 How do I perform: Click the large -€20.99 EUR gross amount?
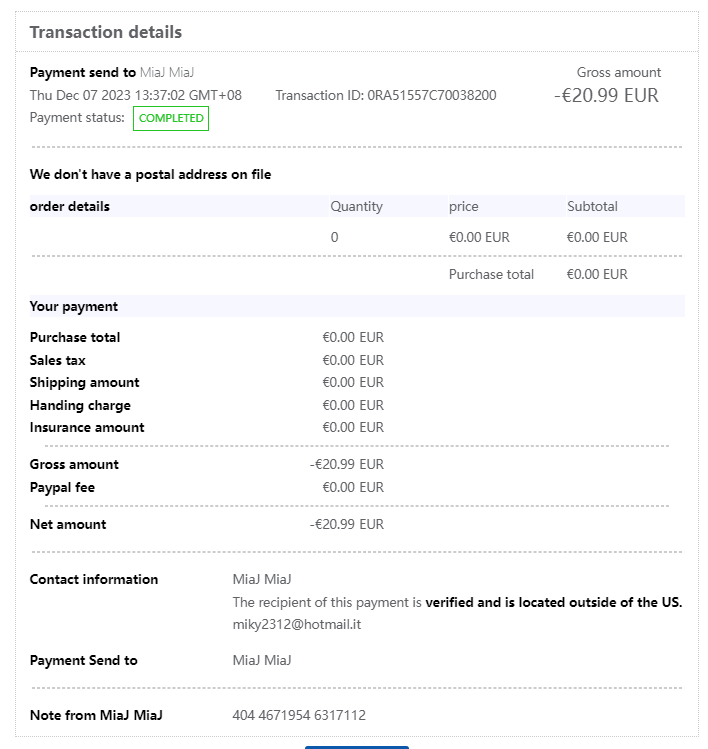(606, 96)
